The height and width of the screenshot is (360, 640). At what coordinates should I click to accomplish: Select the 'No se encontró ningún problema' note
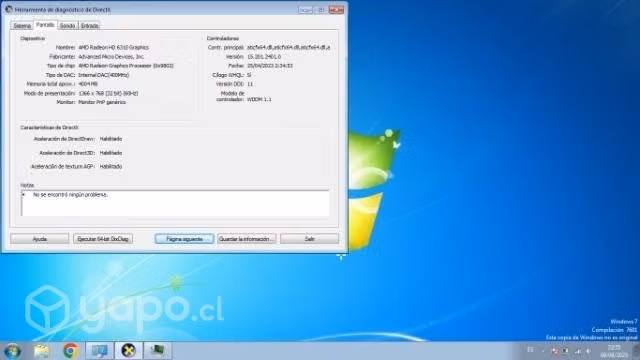coord(70,195)
